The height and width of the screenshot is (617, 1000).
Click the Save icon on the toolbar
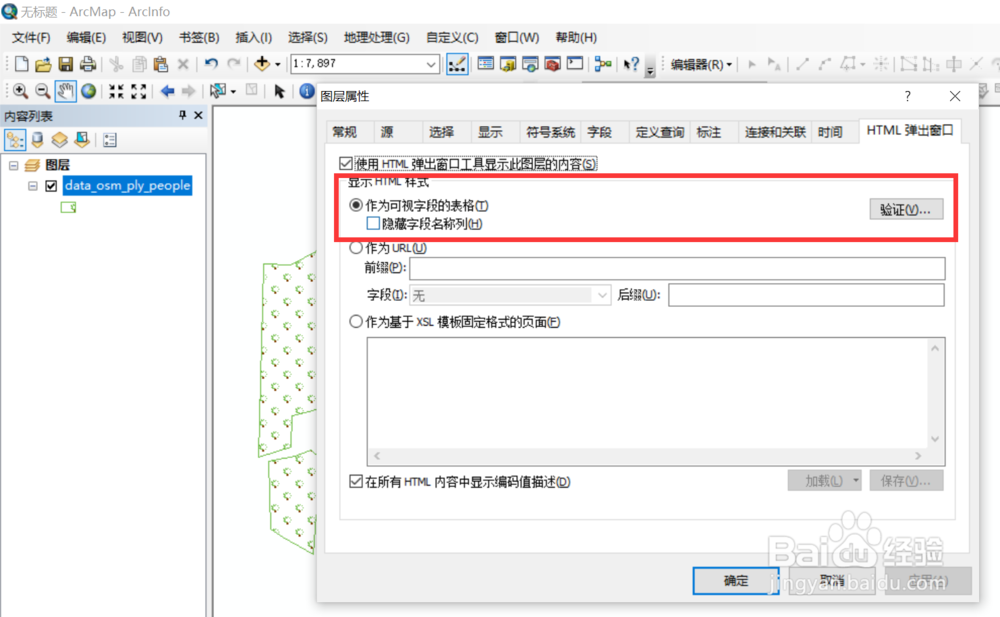(65, 63)
